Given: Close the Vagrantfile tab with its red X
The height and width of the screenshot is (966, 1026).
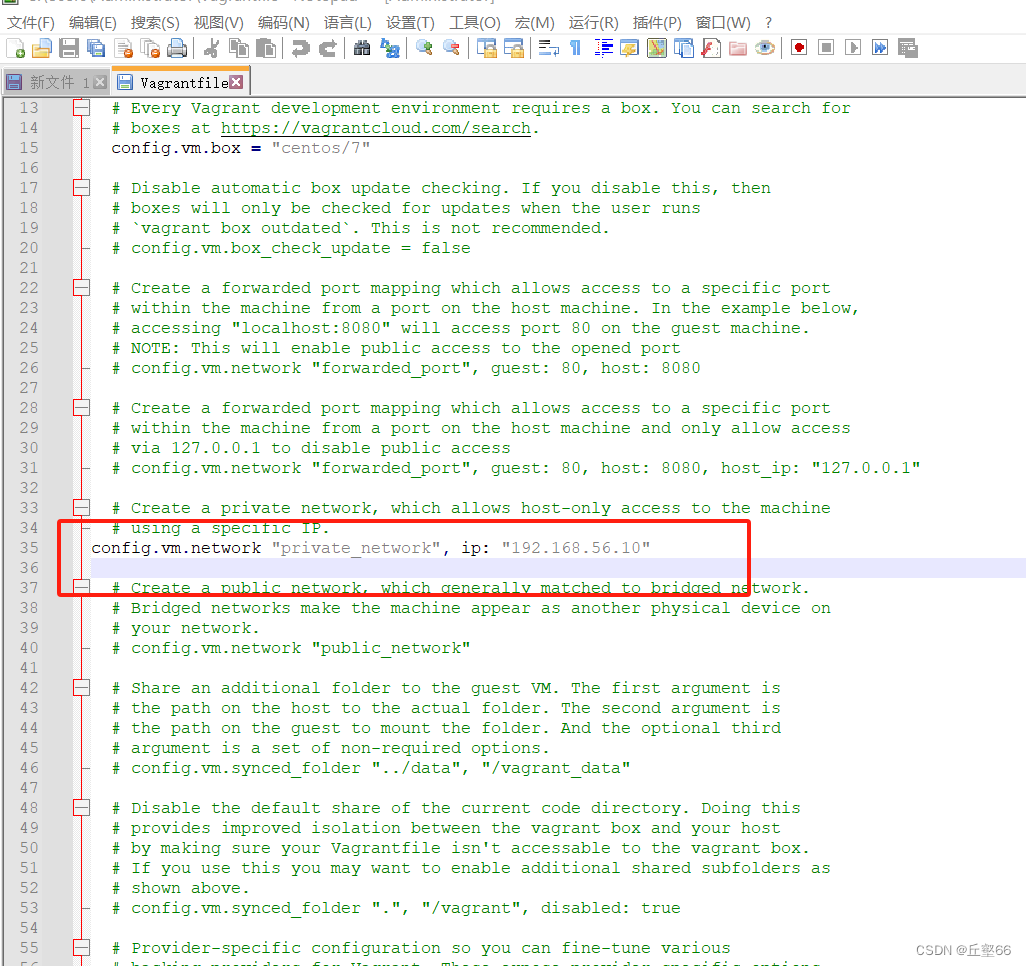Looking at the screenshot, I should point(236,82).
